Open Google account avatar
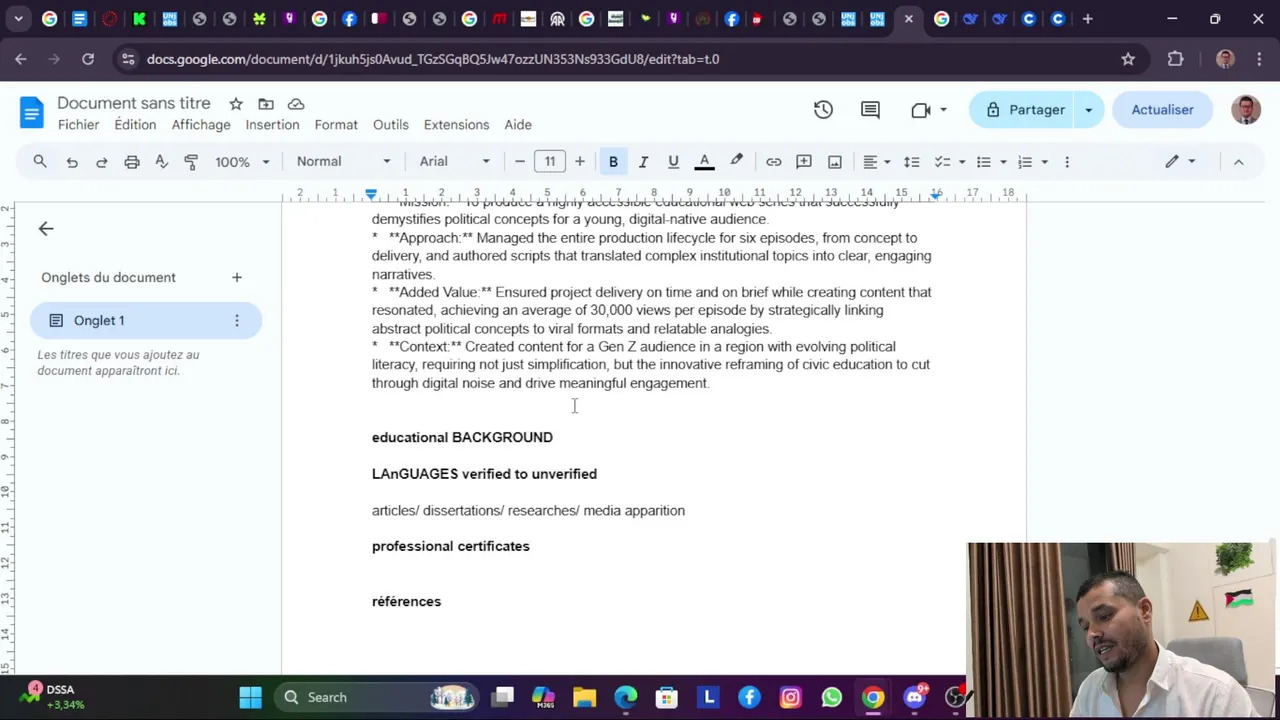1280x720 pixels. tap(1246, 110)
